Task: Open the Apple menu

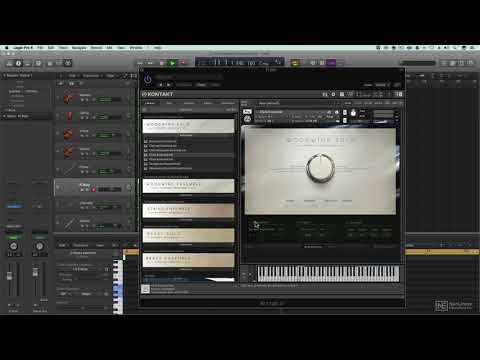Action: (6, 48)
